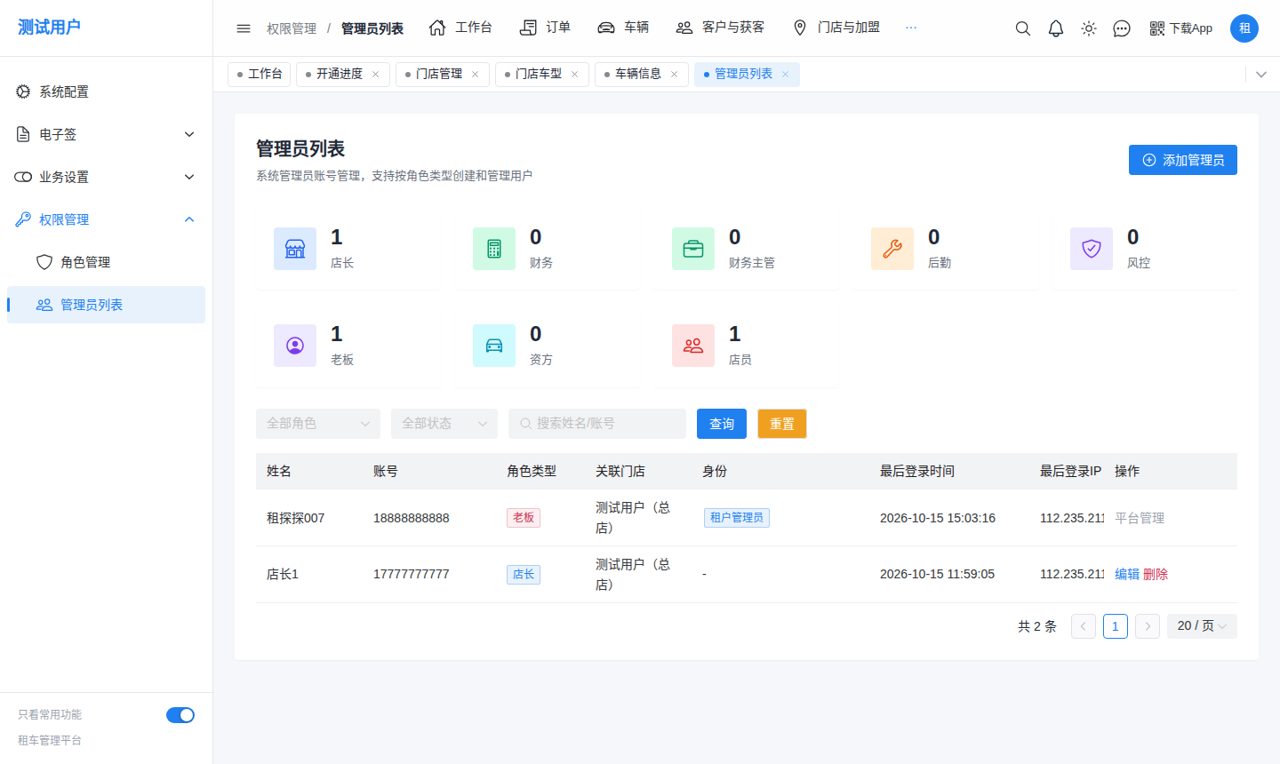This screenshot has height=764, width=1280.
Task: Collapse the 权限管理 sidebar menu
Action: [106, 219]
